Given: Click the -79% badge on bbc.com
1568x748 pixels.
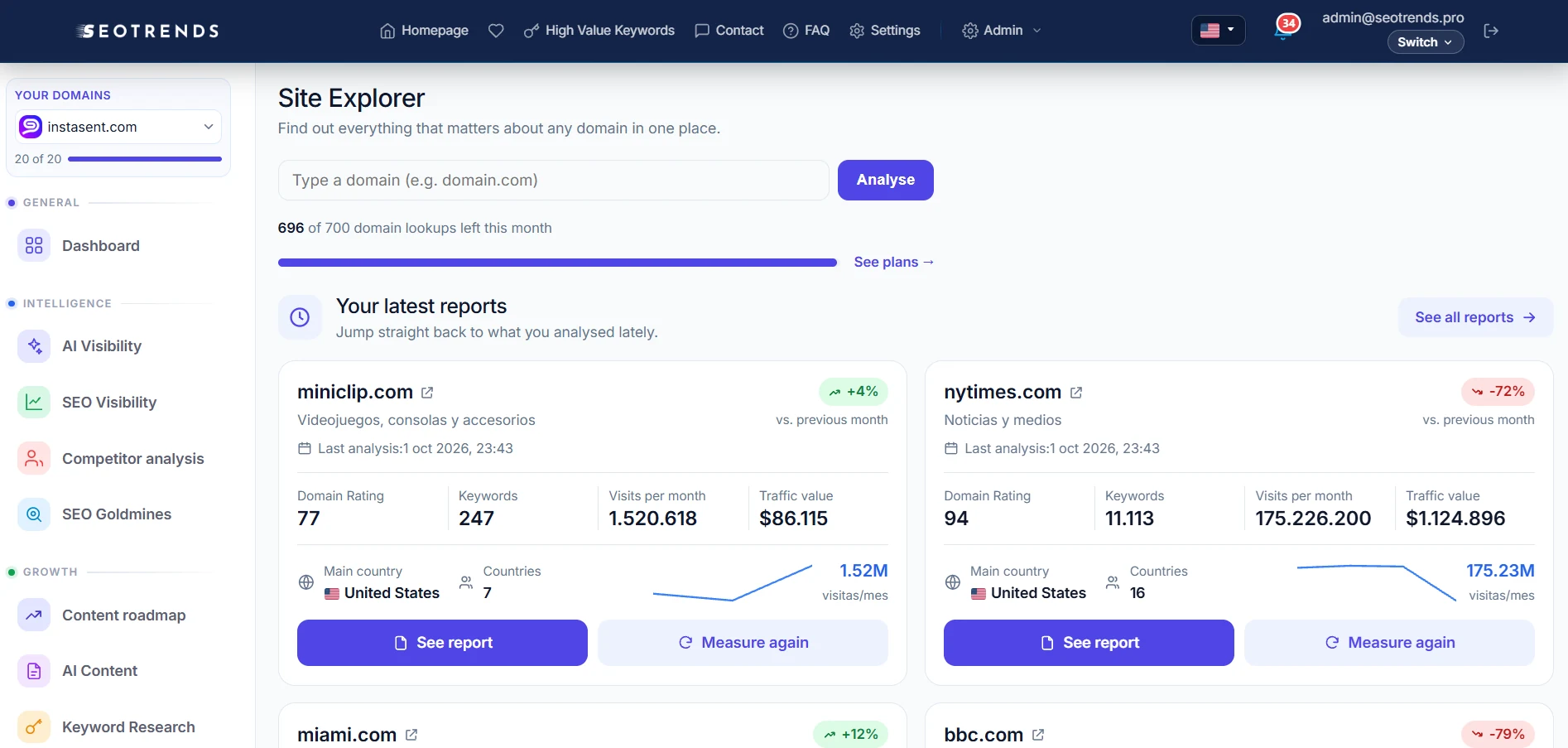Looking at the screenshot, I should [1498, 735].
